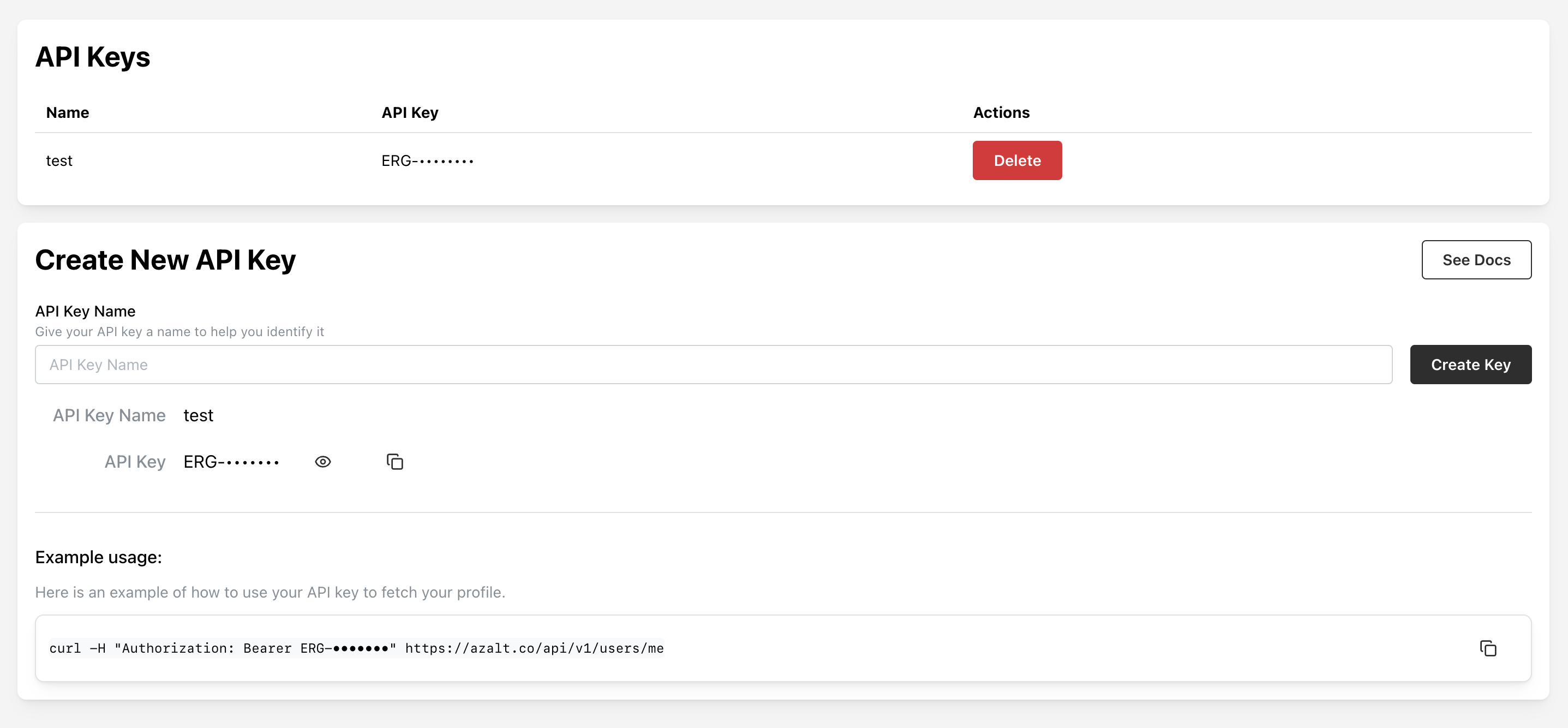Click the API Keys heading
The width and height of the screenshot is (1568, 728).
point(93,57)
